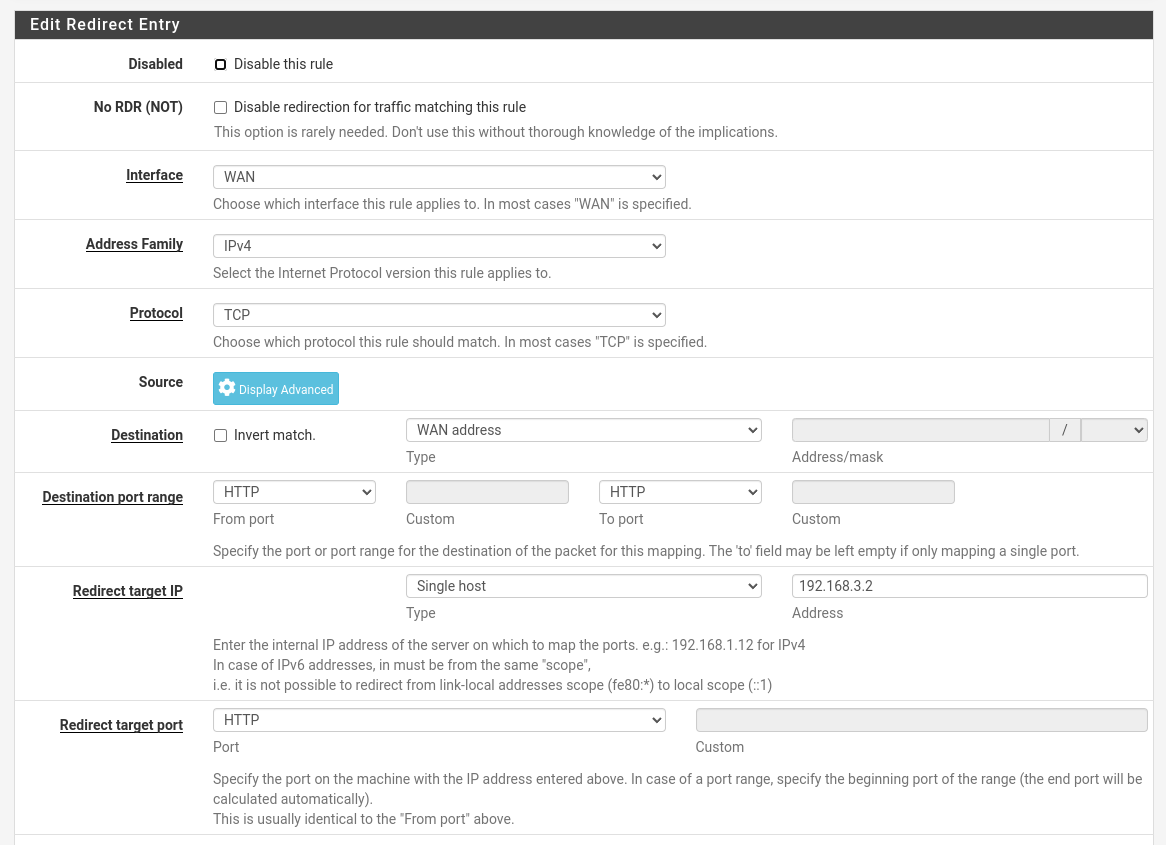Open the Destination subnet mask dropdown
Screen dimensions: 1166x845
[1114, 430]
